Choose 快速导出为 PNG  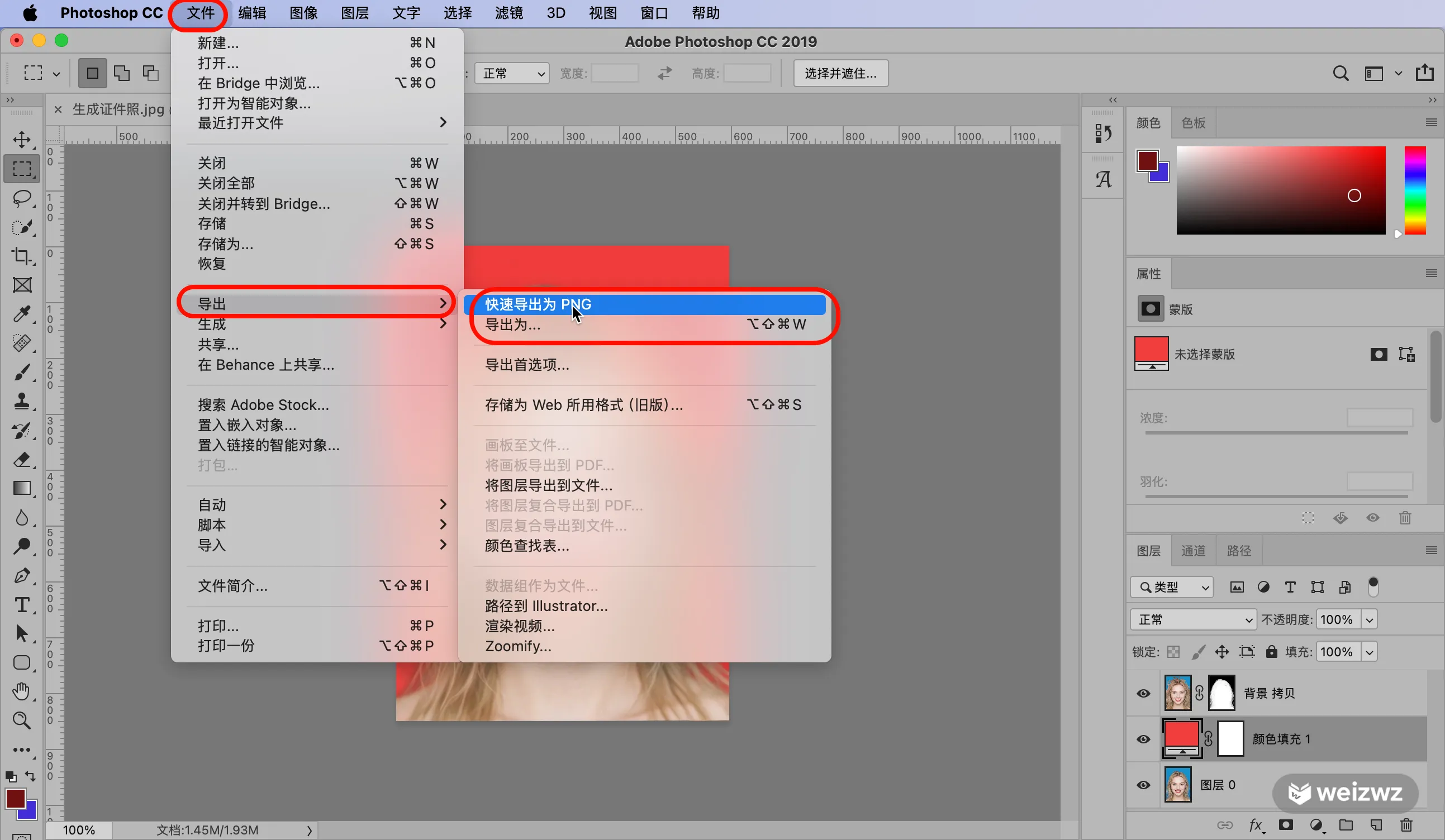644,304
